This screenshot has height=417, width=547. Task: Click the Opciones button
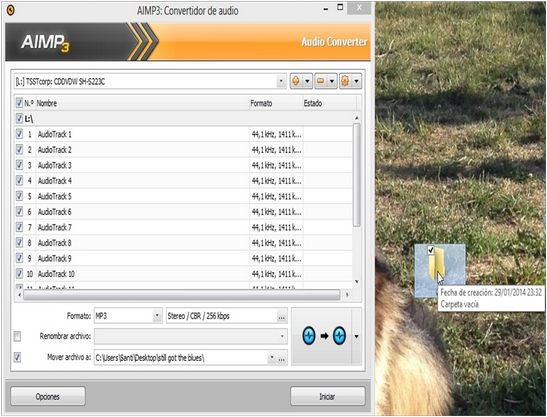(48, 396)
